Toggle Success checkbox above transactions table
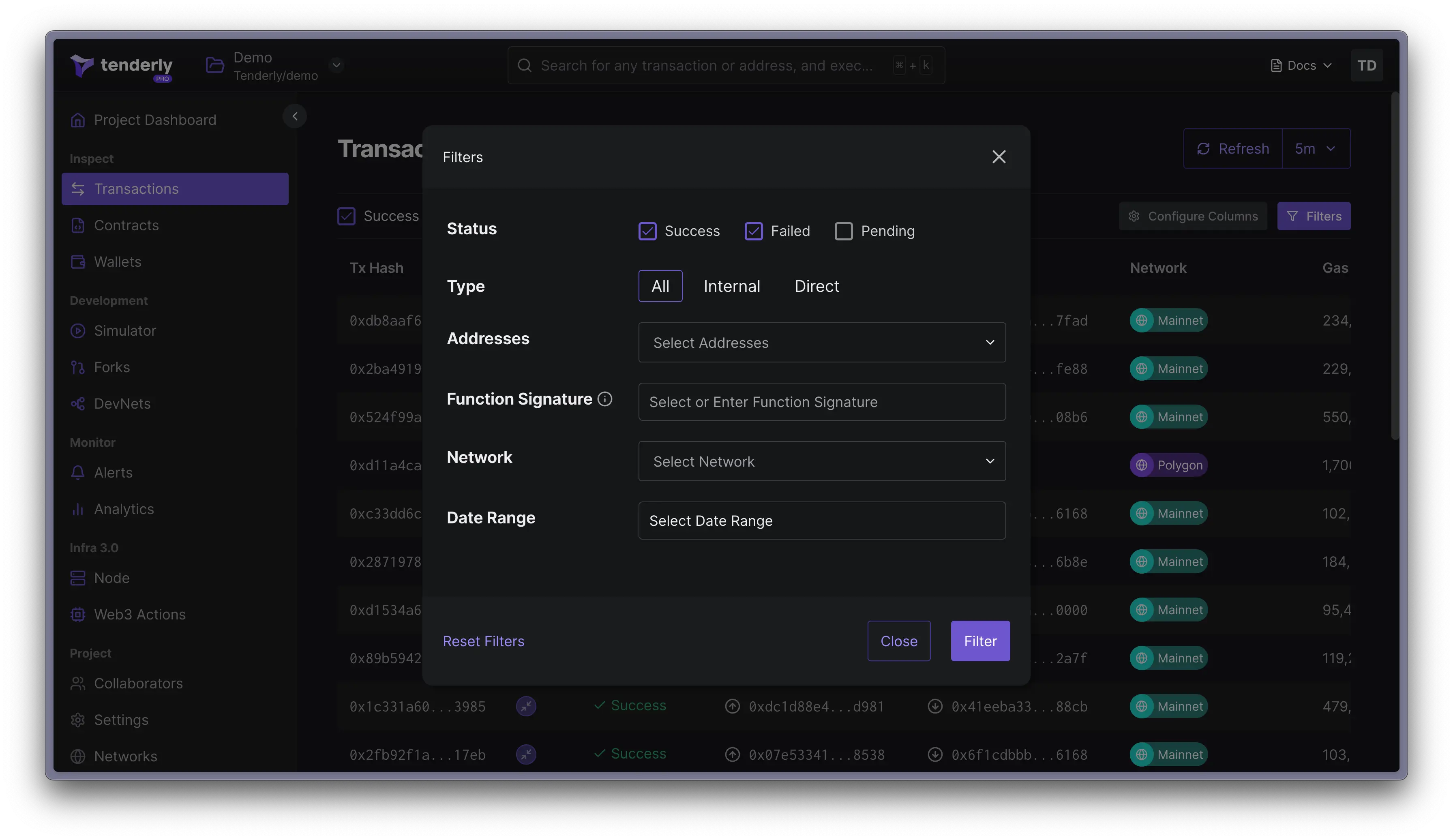 [x=347, y=216]
